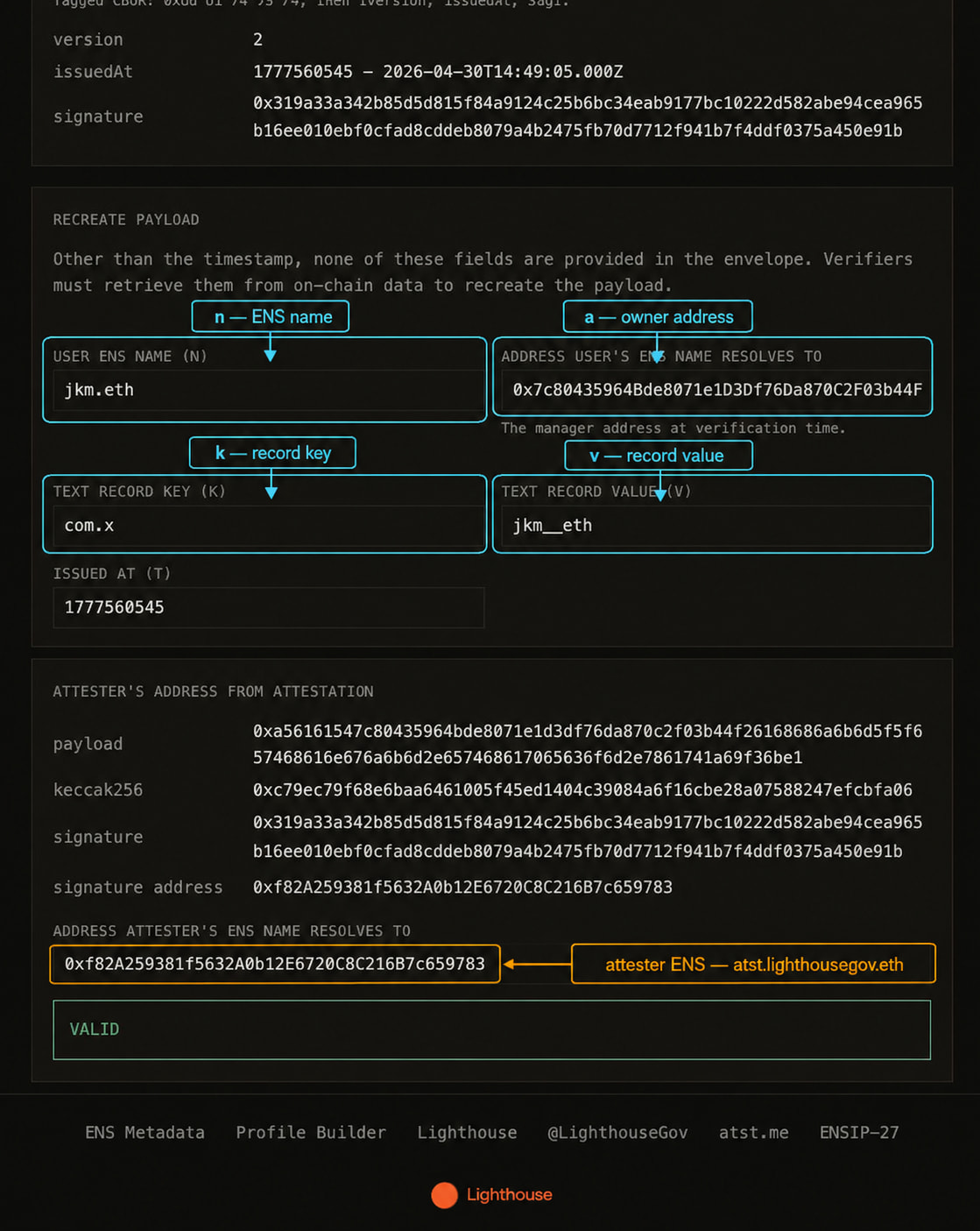Open the ENS Metadata footer link
980x1231 pixels.
click(x=145, y=1132)
